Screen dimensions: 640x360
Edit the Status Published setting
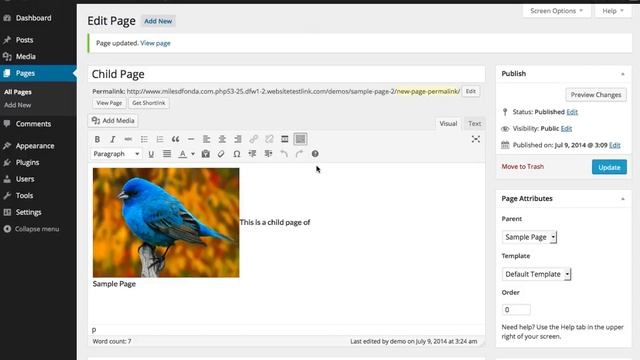[x=572, y=112]
